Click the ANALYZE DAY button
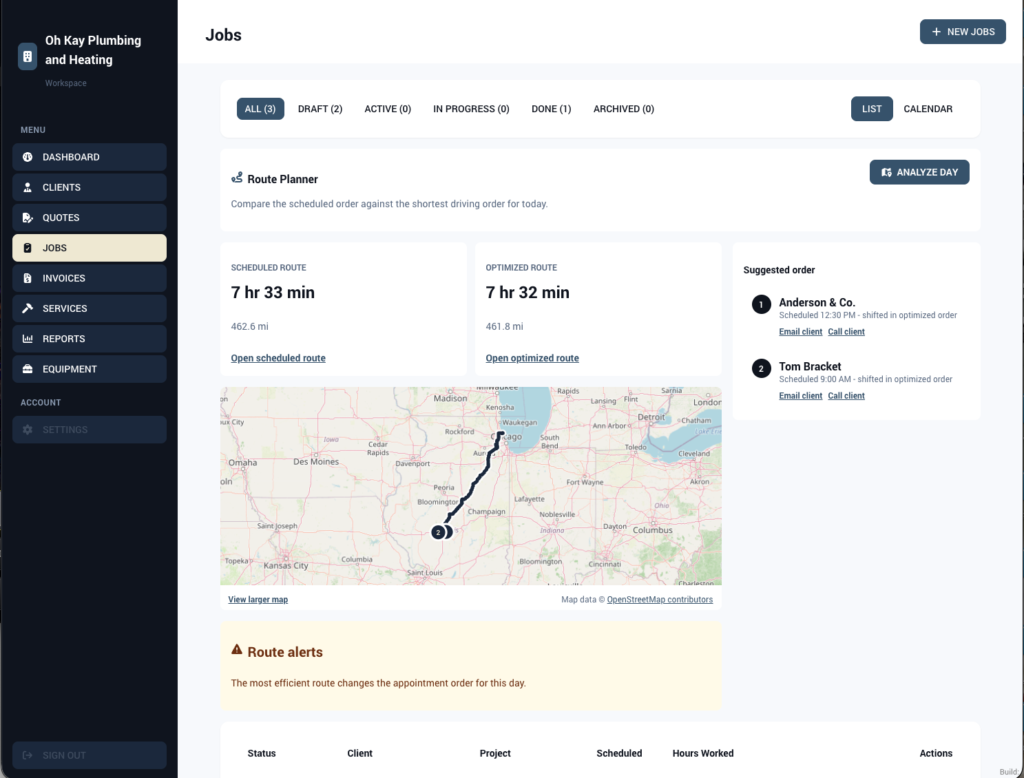 920,172
